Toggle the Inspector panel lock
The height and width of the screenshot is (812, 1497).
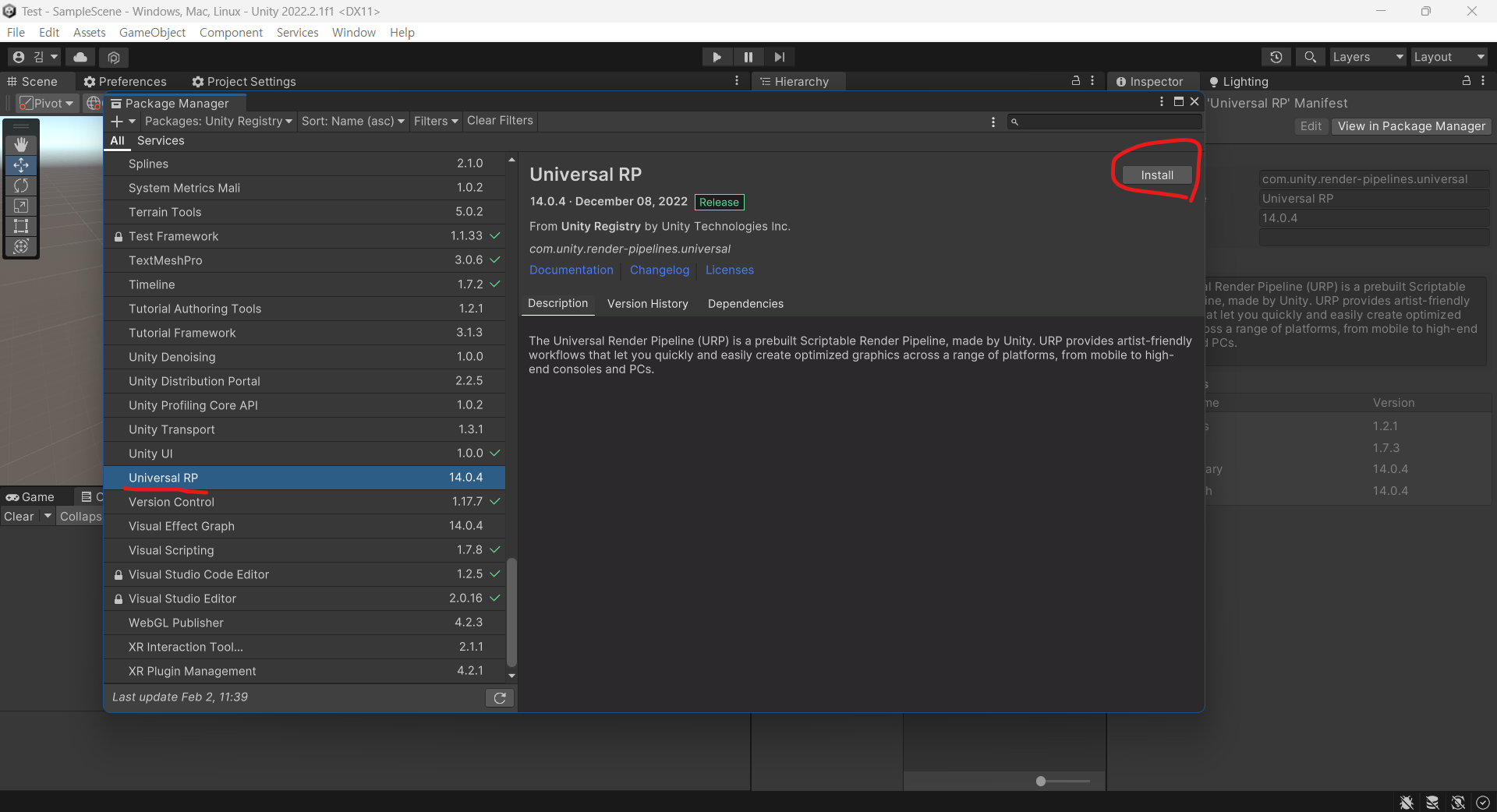(x=1467, y=81)
